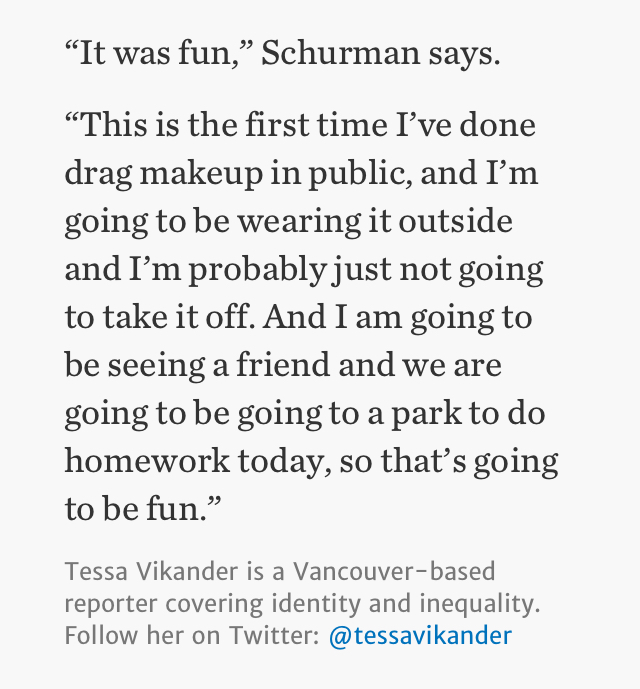The height and width of the screenshot is (689, 640).
Task: Click the word "inequality" in the bio
Action: point(480,604)
